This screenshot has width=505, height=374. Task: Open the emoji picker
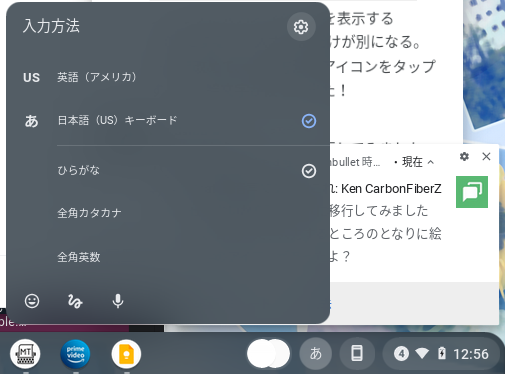pos(32,301)
